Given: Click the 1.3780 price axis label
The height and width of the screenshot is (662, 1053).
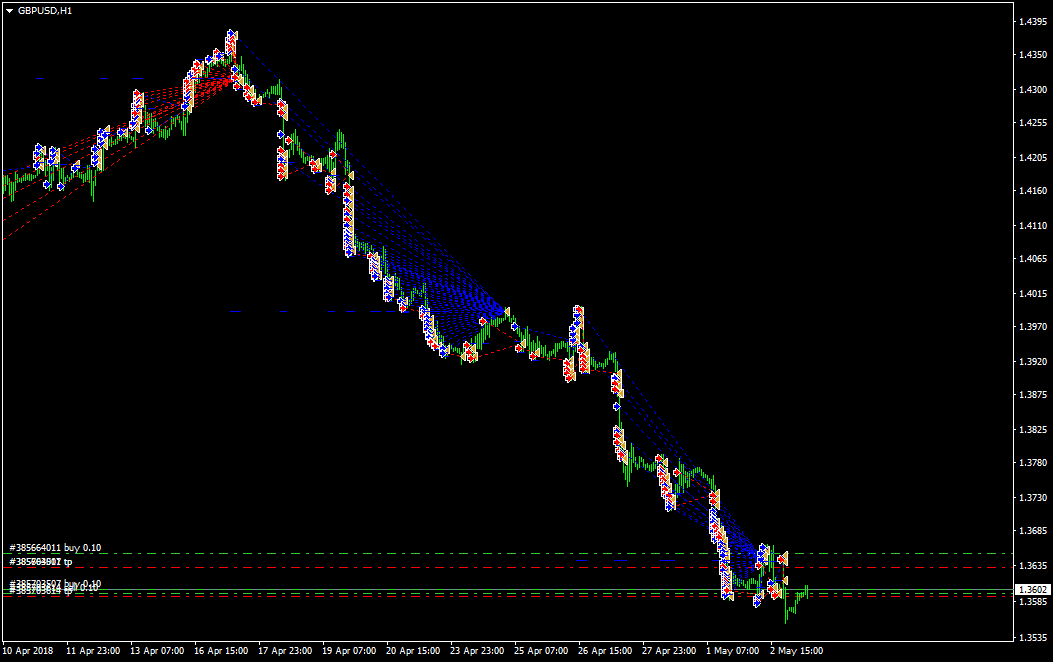Looking at the screenshot, I should pyautogui.click(x=1032, y=463).
